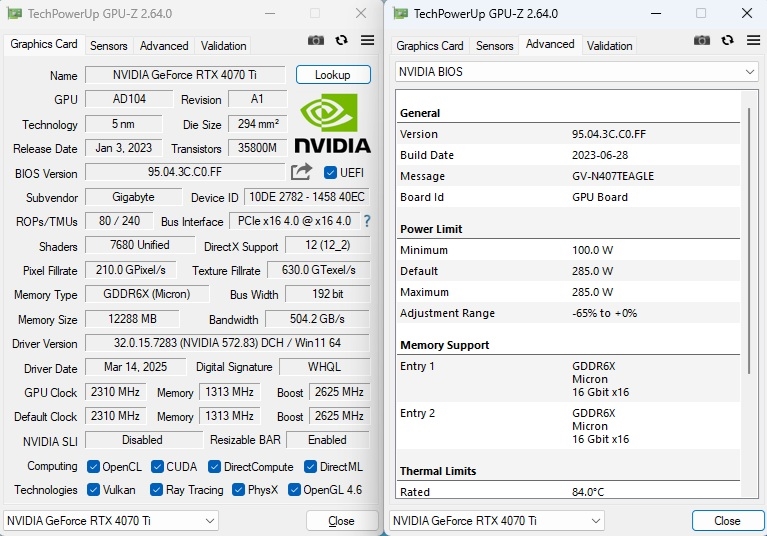This screenshot has height=536, width=767.
Task: Click the refresh icon in right GPU-Z window
Action: point(727,40)
